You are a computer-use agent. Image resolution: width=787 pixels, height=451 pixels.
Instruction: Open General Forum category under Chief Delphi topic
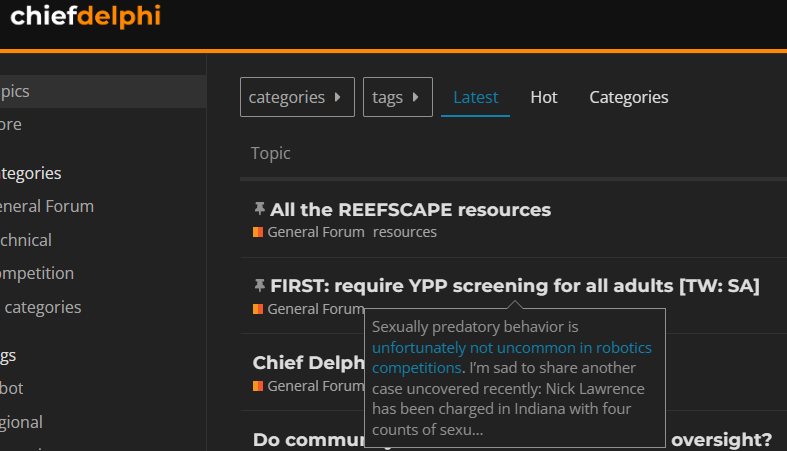click(316, 386)
